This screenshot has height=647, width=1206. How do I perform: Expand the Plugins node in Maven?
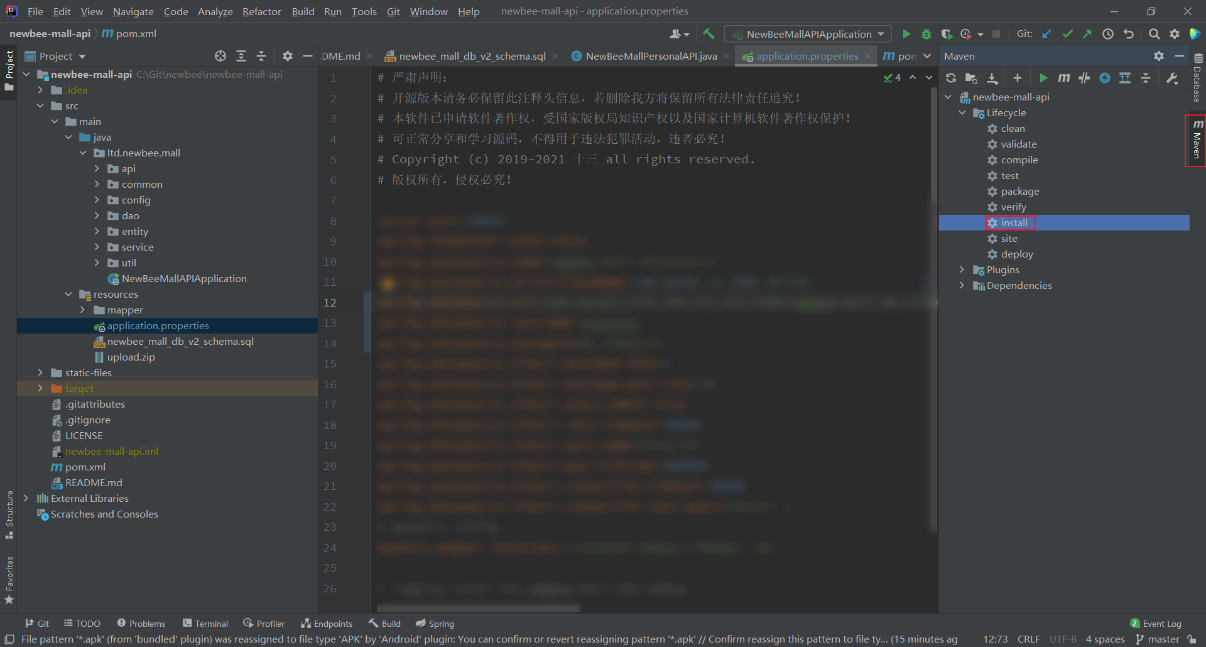point(963,270)
